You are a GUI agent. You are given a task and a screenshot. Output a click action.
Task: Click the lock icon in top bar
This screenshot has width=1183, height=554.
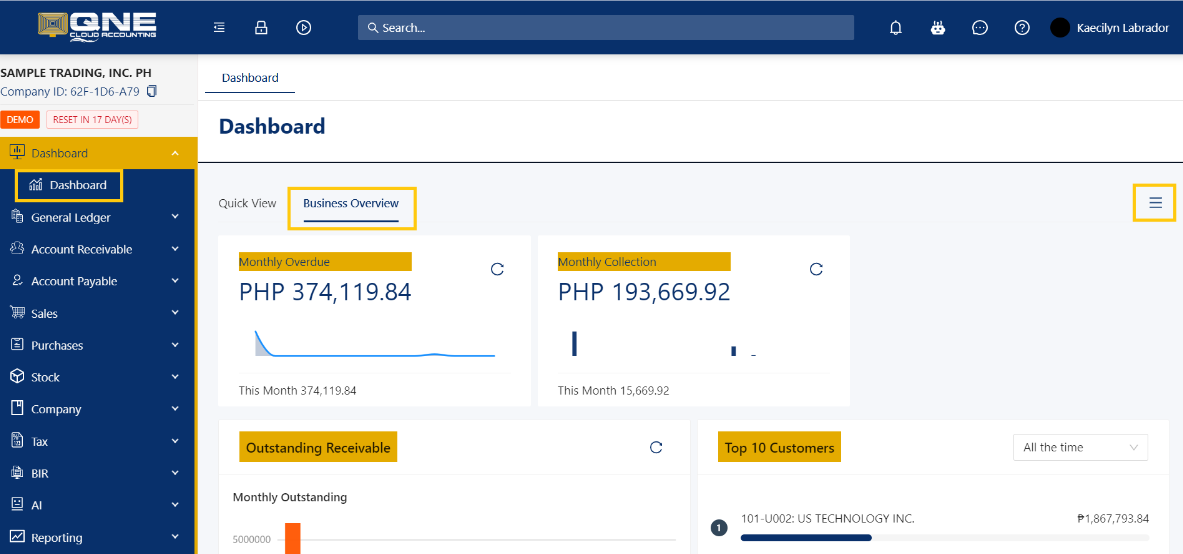[x=261, y=27]
